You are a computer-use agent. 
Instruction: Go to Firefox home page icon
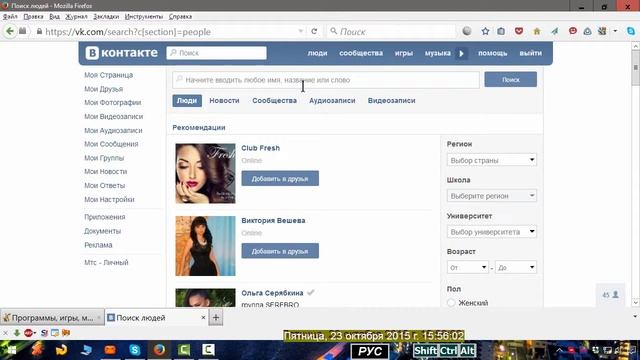point(537,31)
